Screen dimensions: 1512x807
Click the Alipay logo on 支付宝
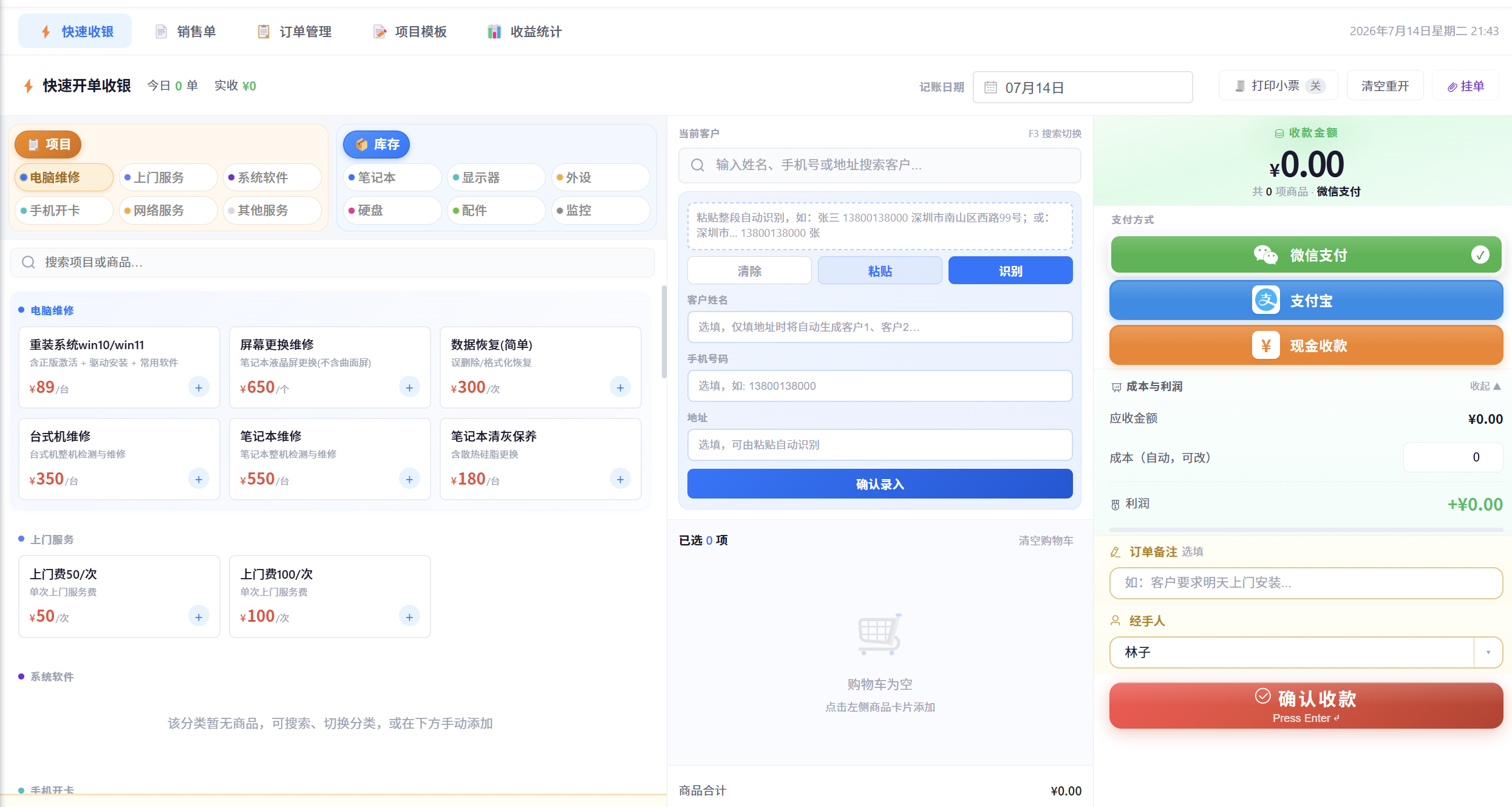[1266, 300]
